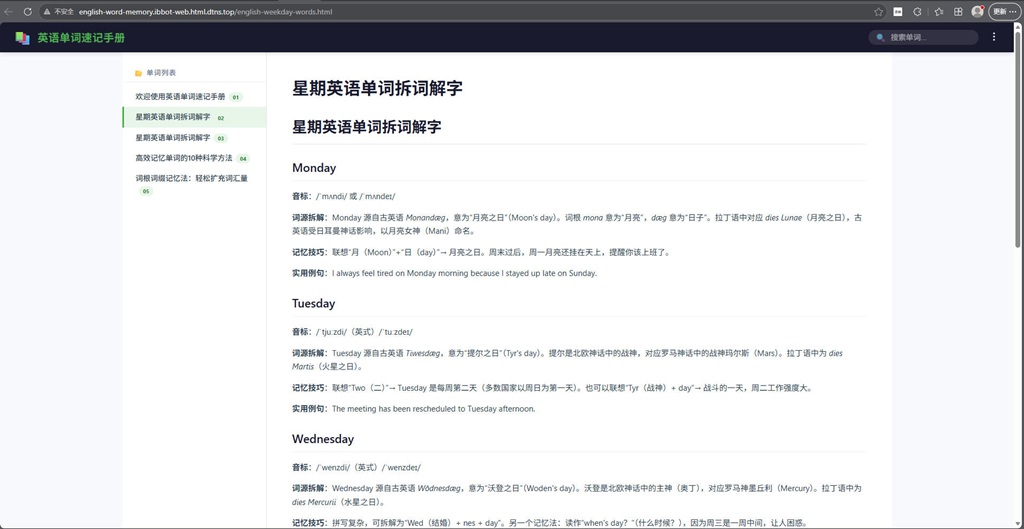
Task: Open the browser extensions puzzle icon
Action: pos(917,12)
